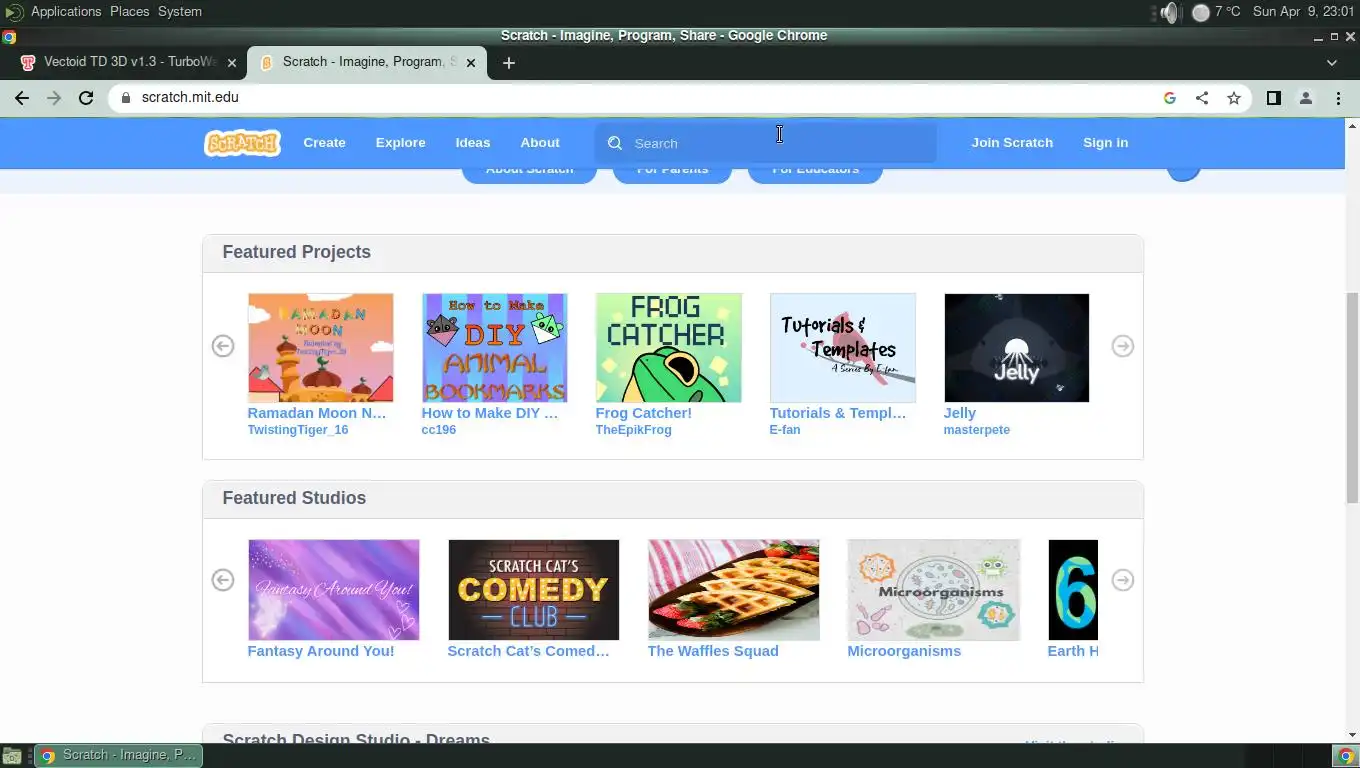Screen dimensions: 1360x768
Task: Share this page using the share icon
Action: click(x=1202, y=98)
